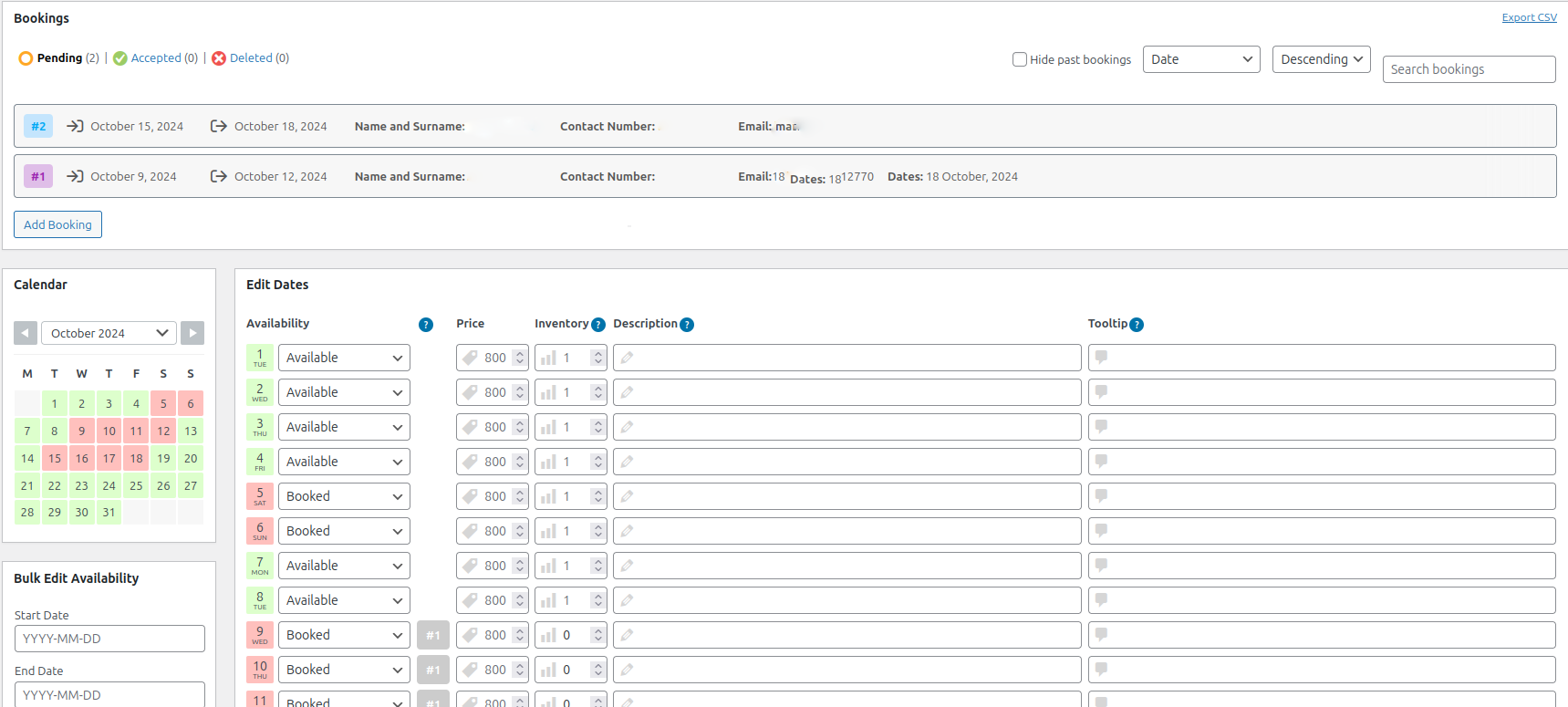Open the Description help tooltip icon
This screenshot has width=1568, height=707.
pos(687,325)
